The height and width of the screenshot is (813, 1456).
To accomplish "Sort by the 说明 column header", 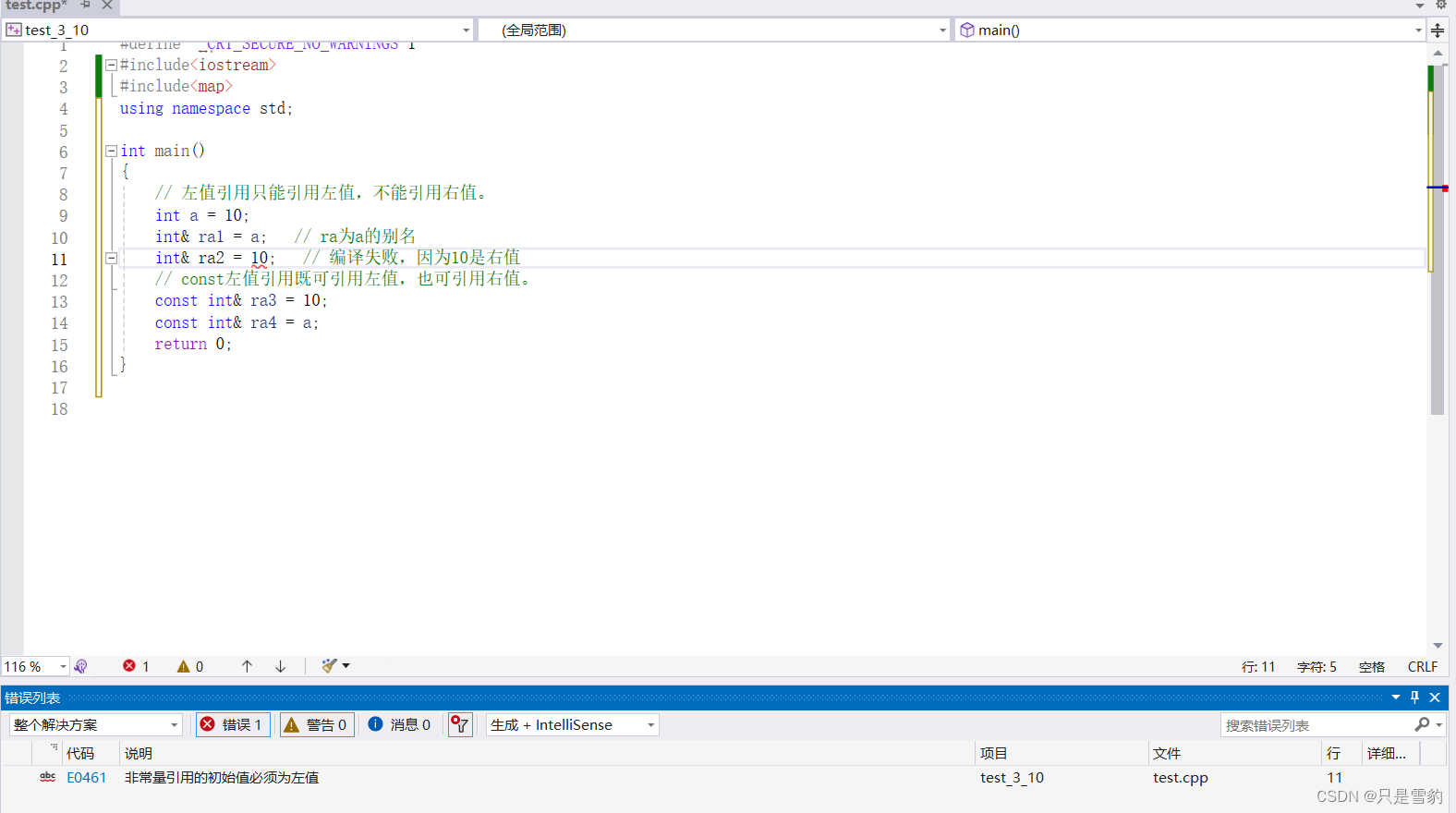I will pyautogui.click(x=547, y=754).
